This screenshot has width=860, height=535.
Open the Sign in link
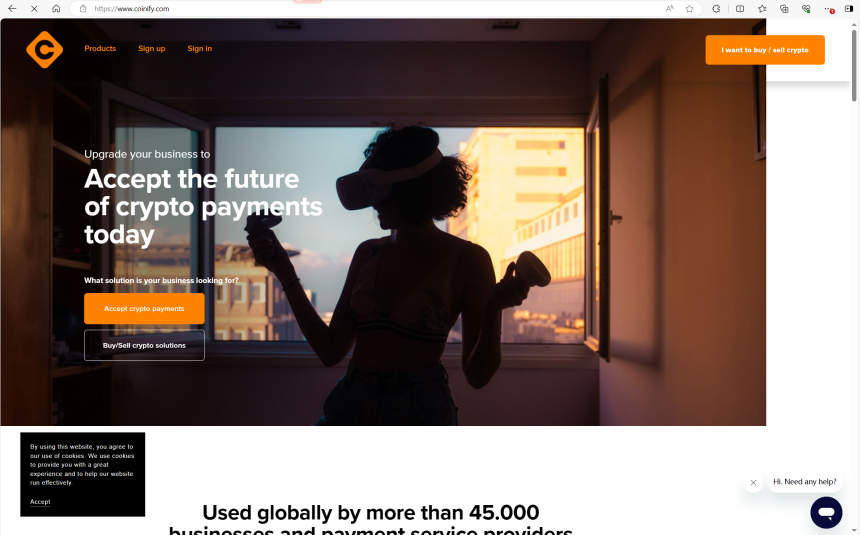[x=200, y=48]
